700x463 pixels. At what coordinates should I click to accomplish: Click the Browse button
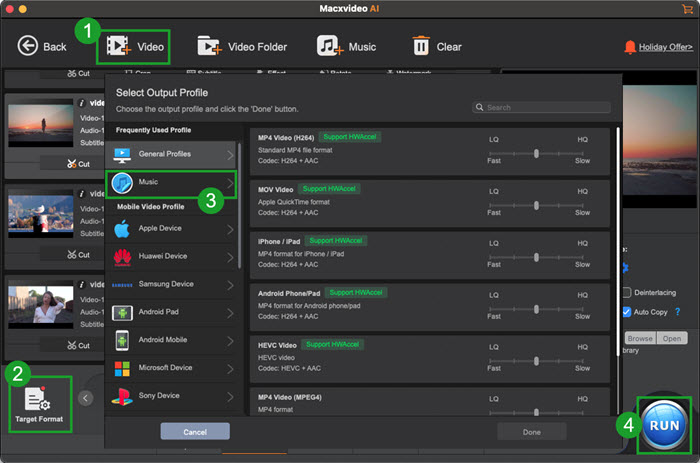[640, 338]
